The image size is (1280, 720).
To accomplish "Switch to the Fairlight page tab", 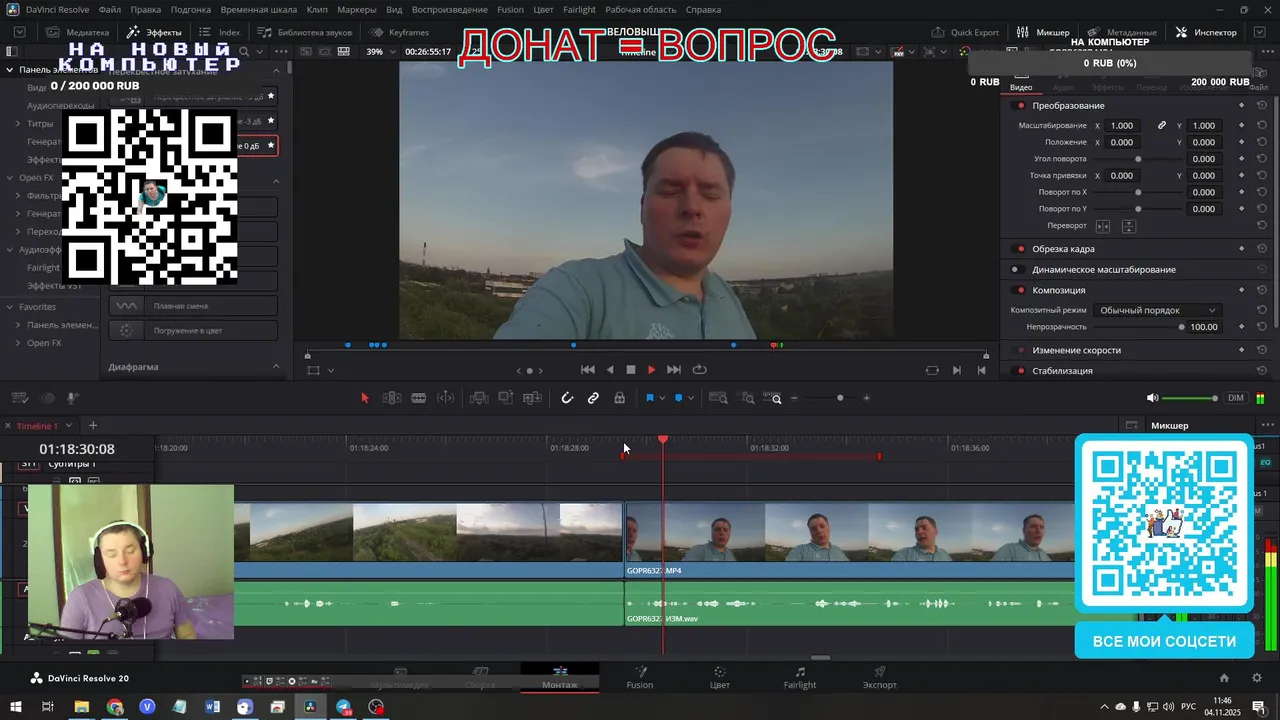I will coord(800,677).
